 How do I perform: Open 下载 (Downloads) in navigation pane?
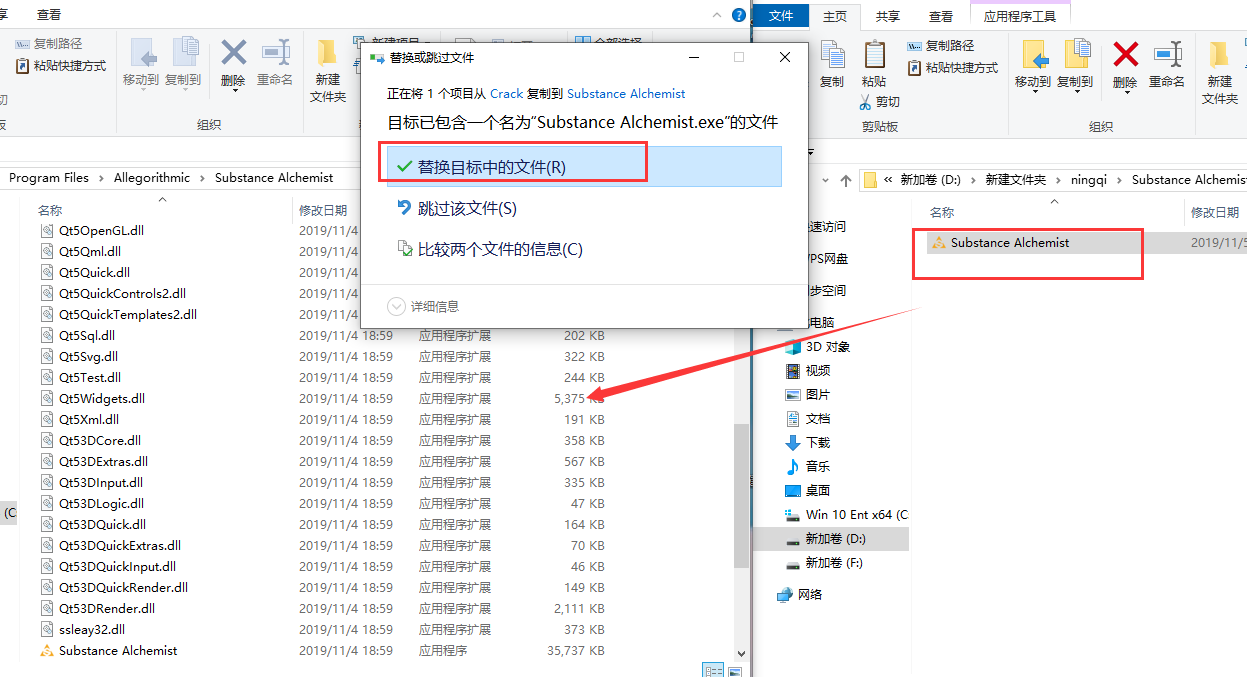(817, 443)
